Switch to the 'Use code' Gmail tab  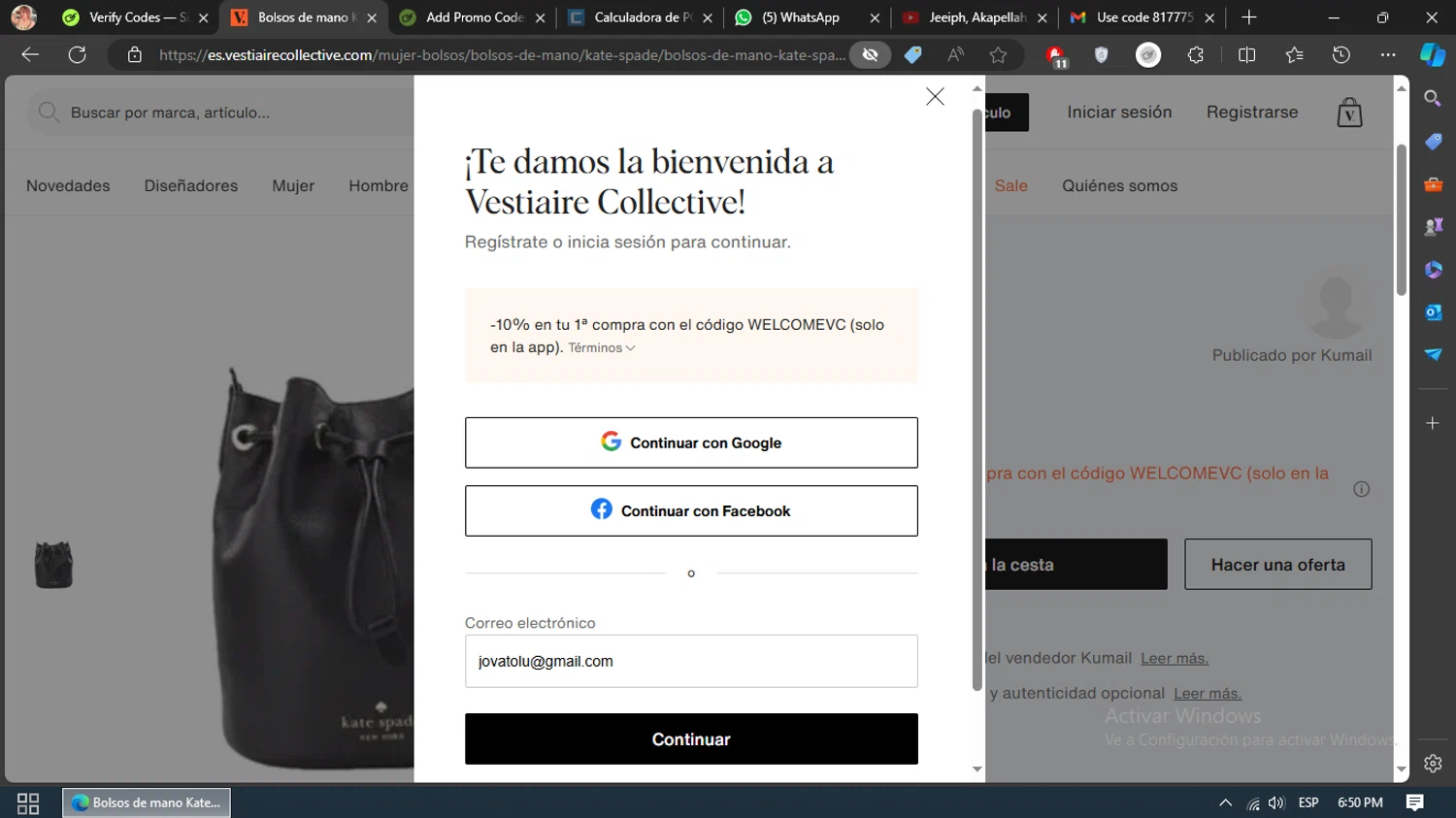pyautogui.click(x=1142, y=17)
